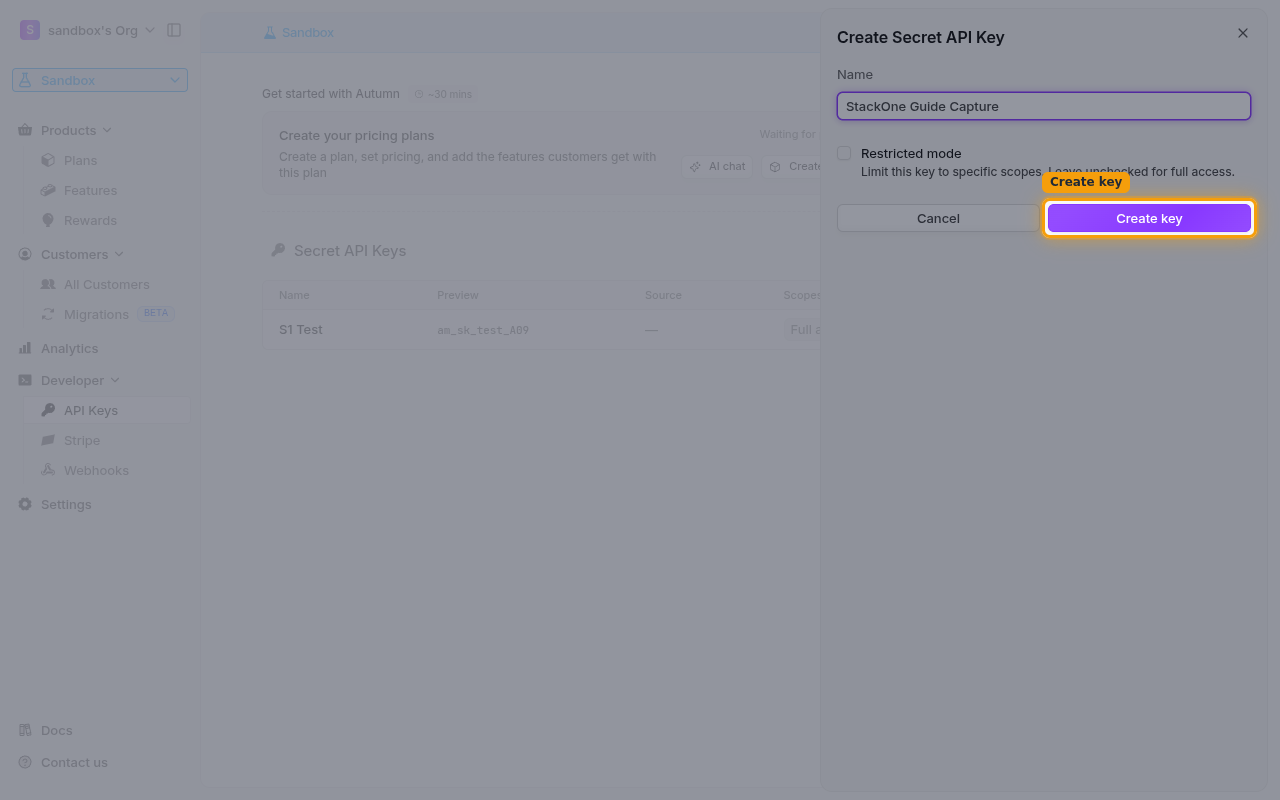Viewport: 1280px width, 800px height.
Task: Click the purple S org avatar
Action: 30,30
